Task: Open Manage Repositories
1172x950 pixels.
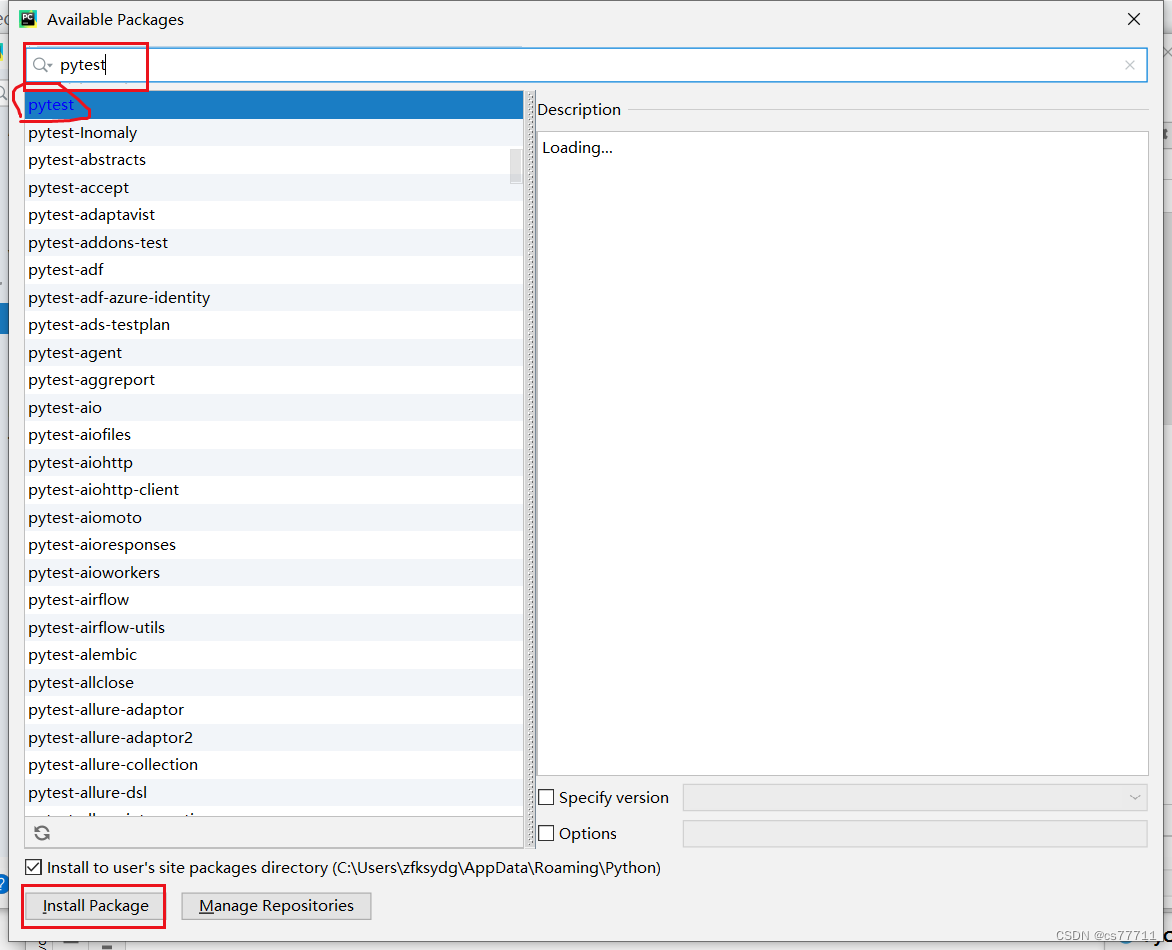Action: [276, 906]
